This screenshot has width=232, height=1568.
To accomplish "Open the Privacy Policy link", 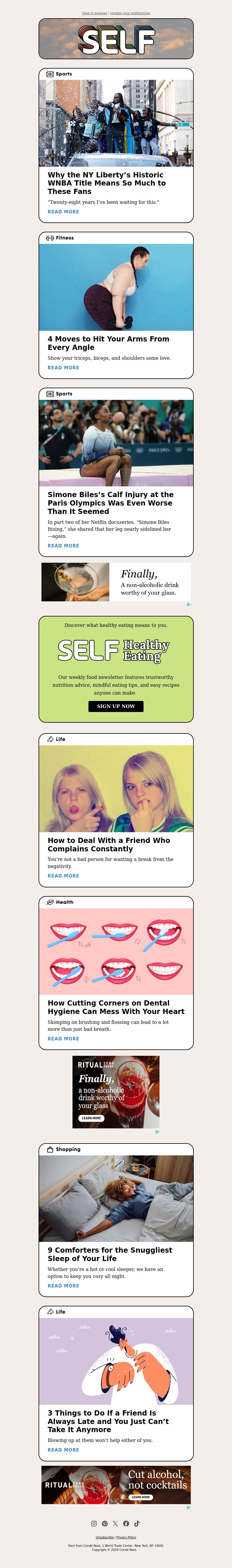I will click(126, 1537).
